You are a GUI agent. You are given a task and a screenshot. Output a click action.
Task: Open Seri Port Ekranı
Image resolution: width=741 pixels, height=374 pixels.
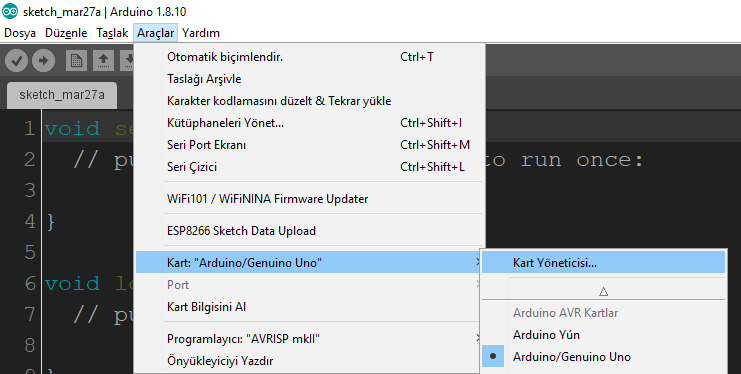click(310, 145)
